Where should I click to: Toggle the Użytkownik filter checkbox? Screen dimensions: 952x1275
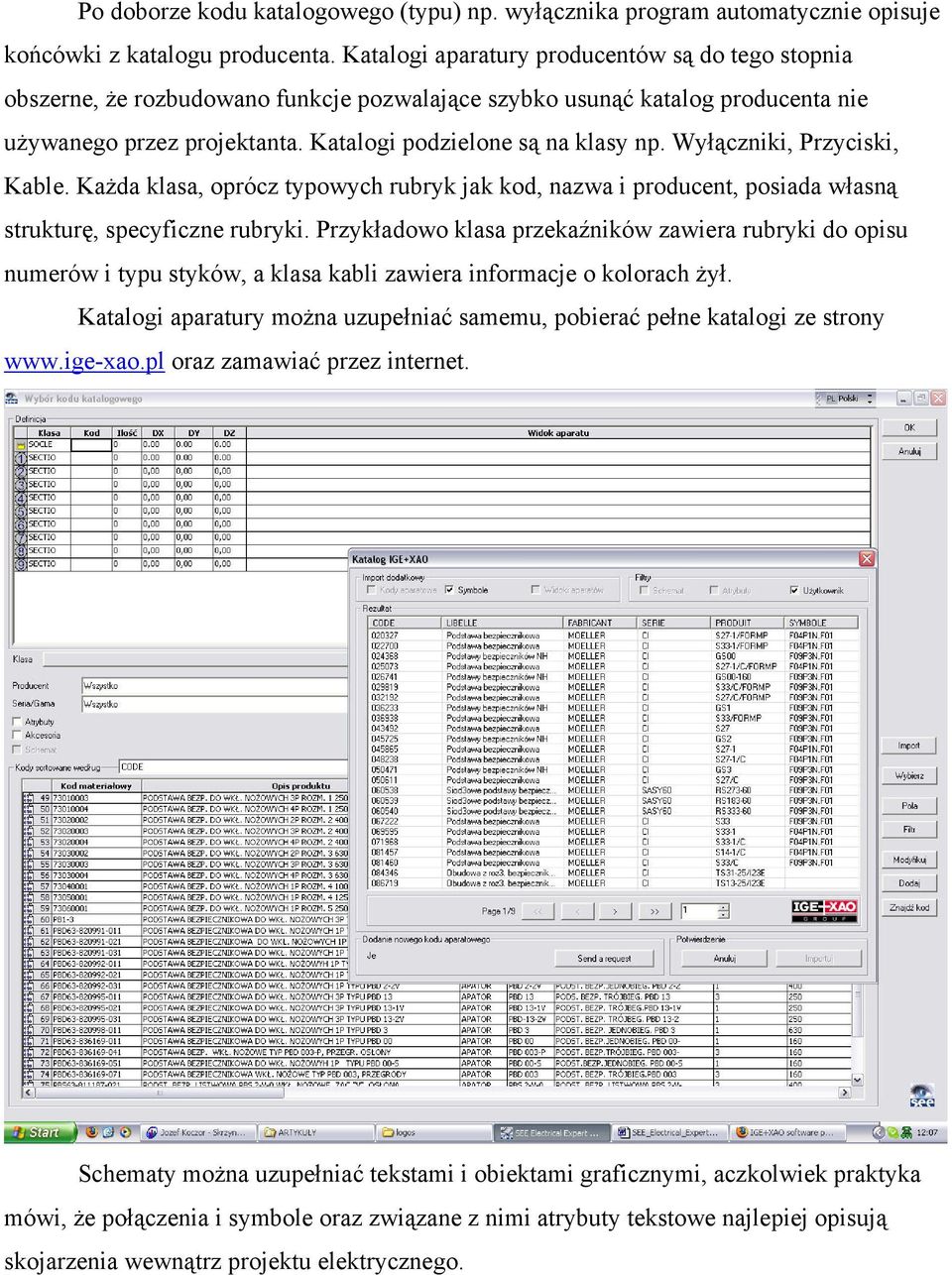794,591
